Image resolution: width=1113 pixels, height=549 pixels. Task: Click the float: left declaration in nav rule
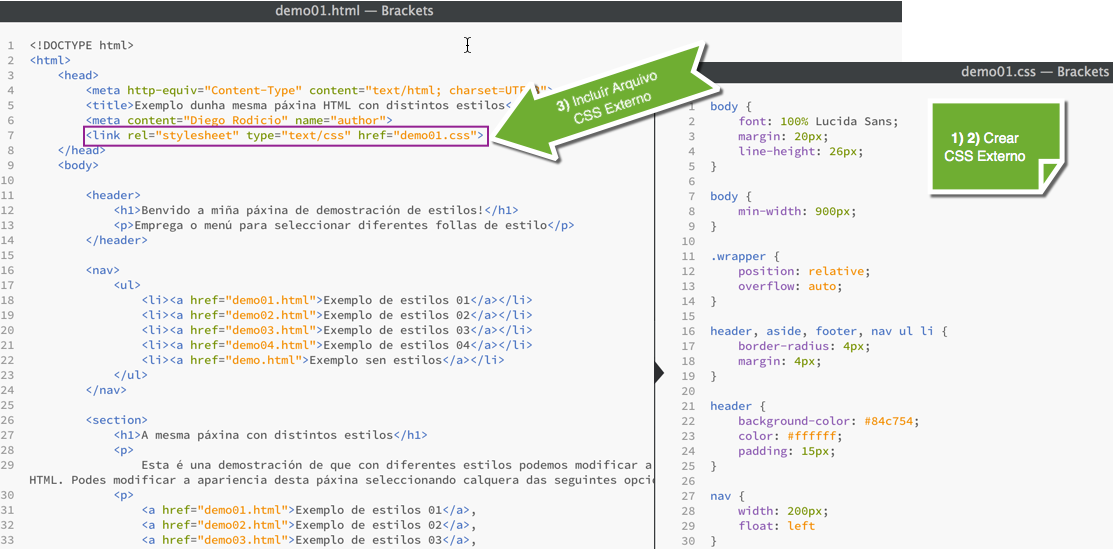point(776,526)
